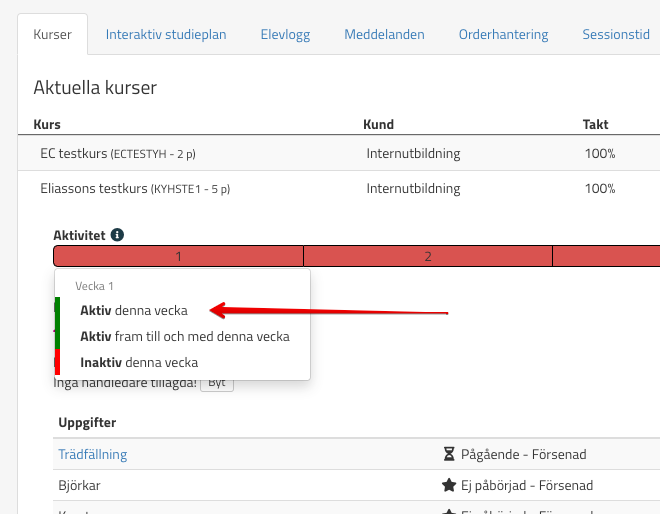Open the Meddelanden tab
Image resolution: width=660 pixels, height=514 pixels.
(x=384, y=34)
